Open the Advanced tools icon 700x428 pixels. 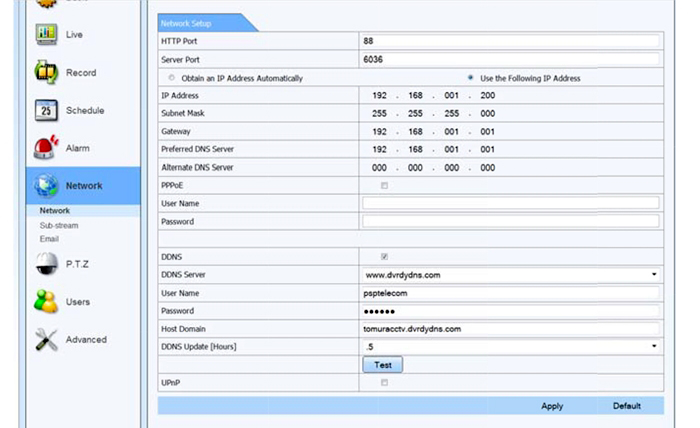point(46,340)
